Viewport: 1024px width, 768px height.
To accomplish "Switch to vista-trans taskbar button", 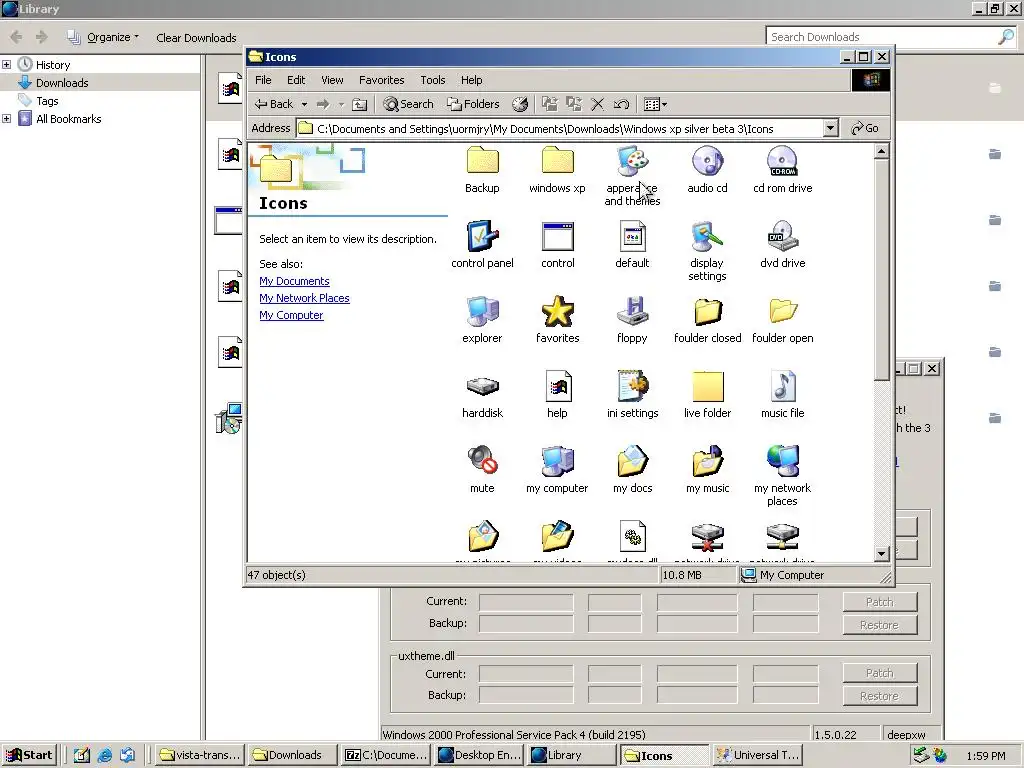I will click(x=201, y=755).
